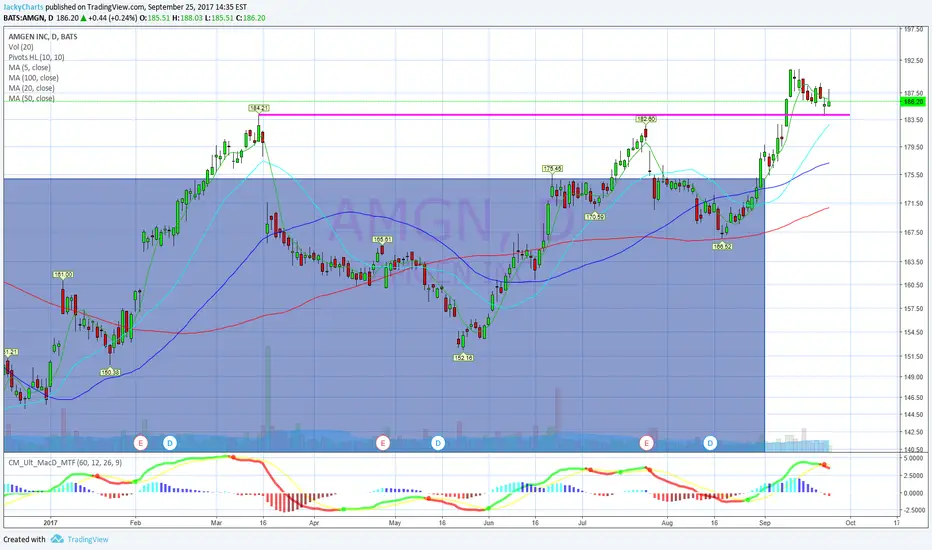This screenshot has height=550, width=932.
Task: Click the 2017 label on time axis
Action: (x=51, y=523)
